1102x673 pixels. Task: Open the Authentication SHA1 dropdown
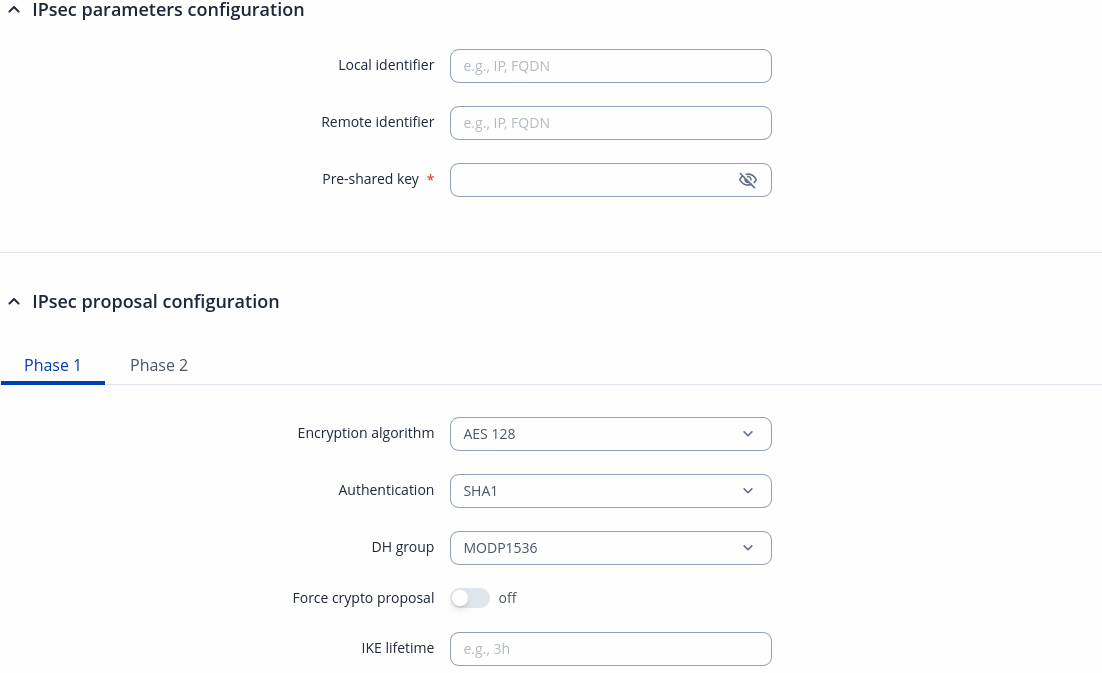click(x=610, y=491)
